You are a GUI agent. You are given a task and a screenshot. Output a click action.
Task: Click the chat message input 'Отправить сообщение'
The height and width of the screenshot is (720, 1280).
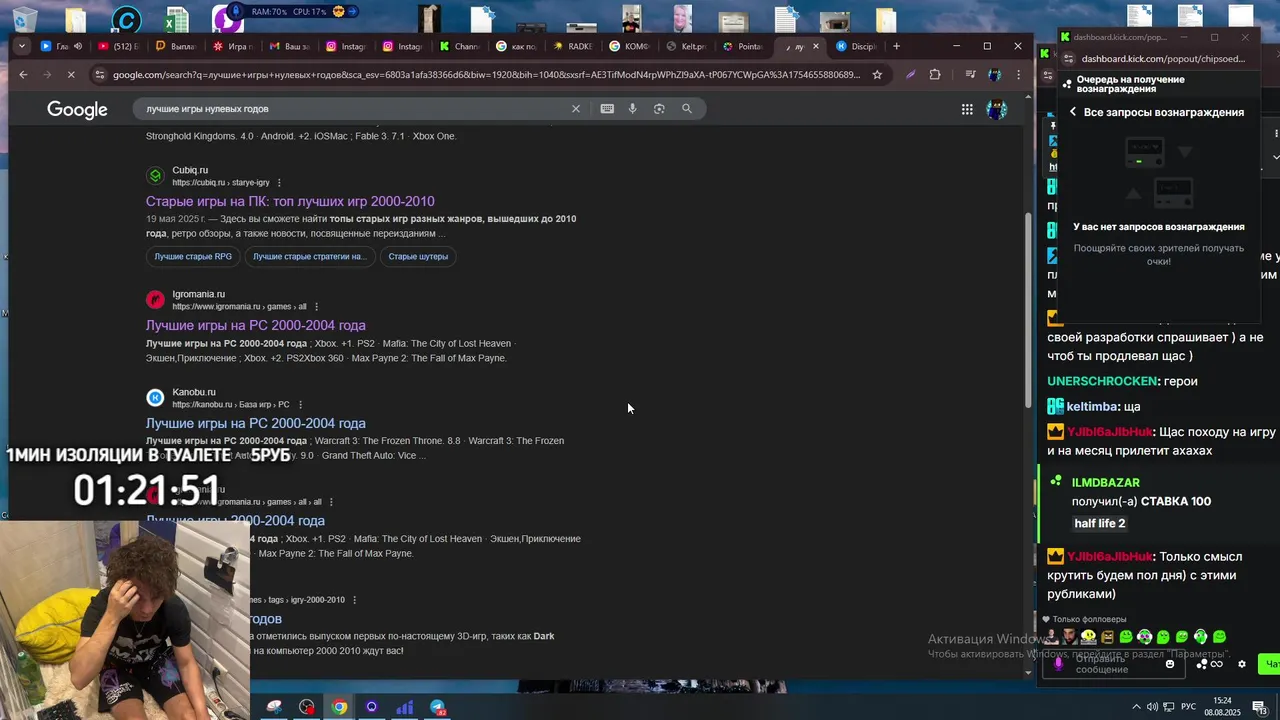(1115, 664)
